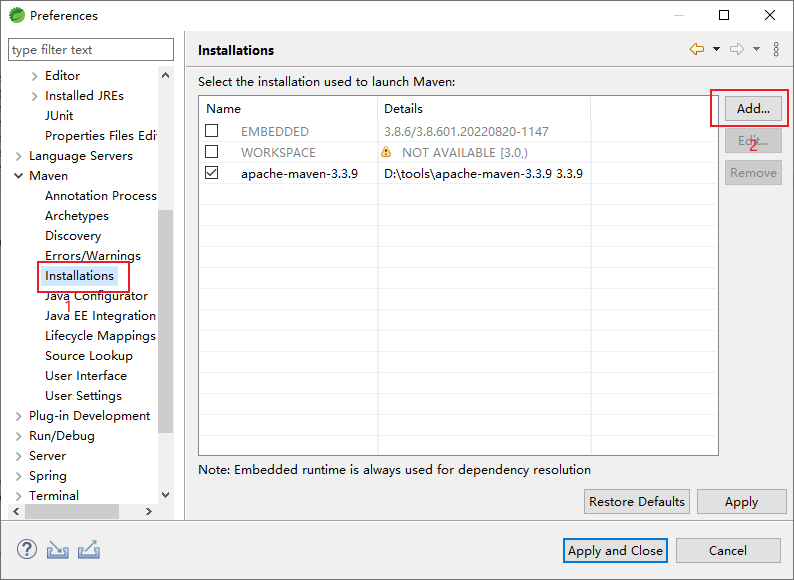Select Properties Files Editor tree item
Image resolution: width=794 pixels, height=580 pixels.
101,136
